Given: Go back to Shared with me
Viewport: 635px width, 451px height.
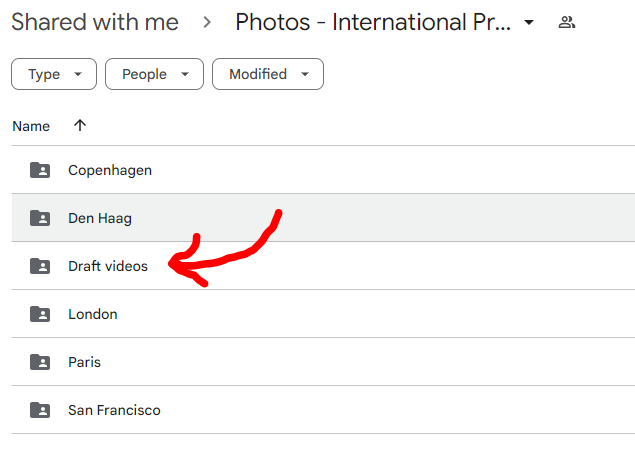Looking at the screenshot, I should click(95, 22).
